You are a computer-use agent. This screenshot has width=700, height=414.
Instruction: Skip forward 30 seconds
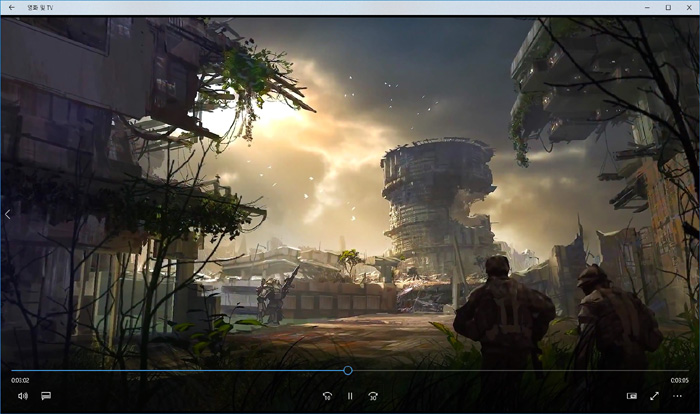[x=373, y=396]
